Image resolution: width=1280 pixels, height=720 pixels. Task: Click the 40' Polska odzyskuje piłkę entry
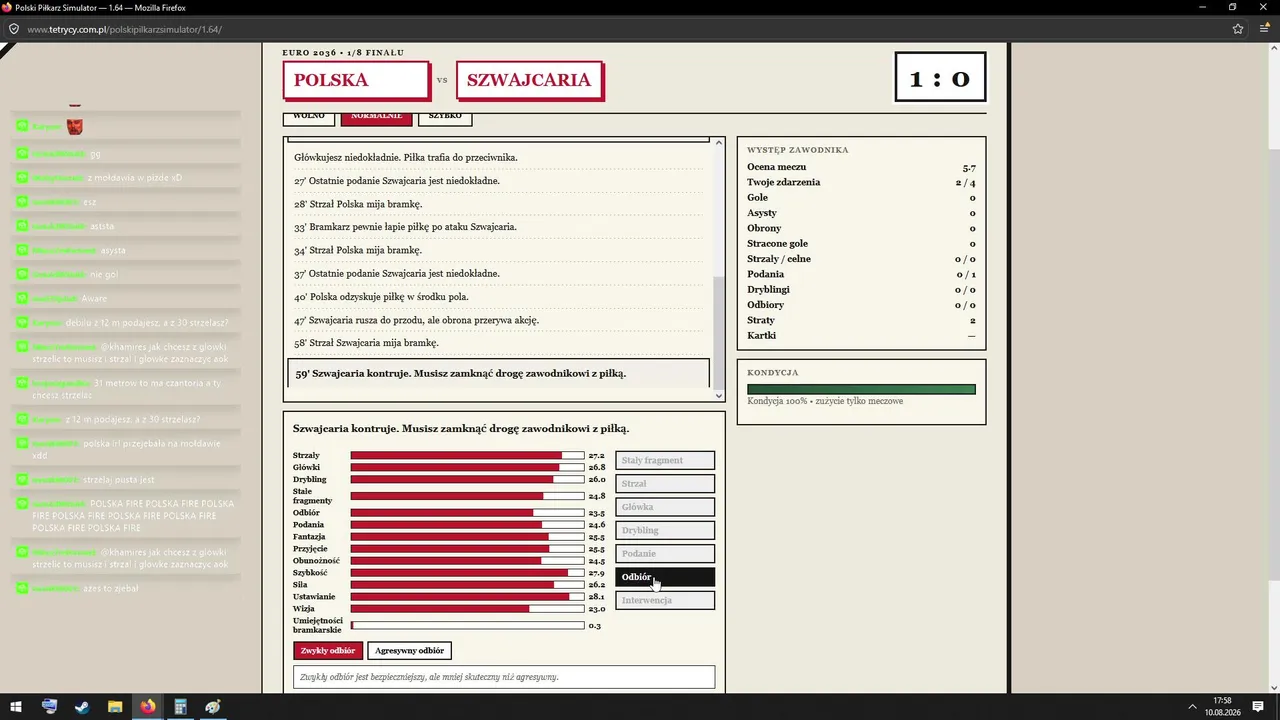coord(498,297)
